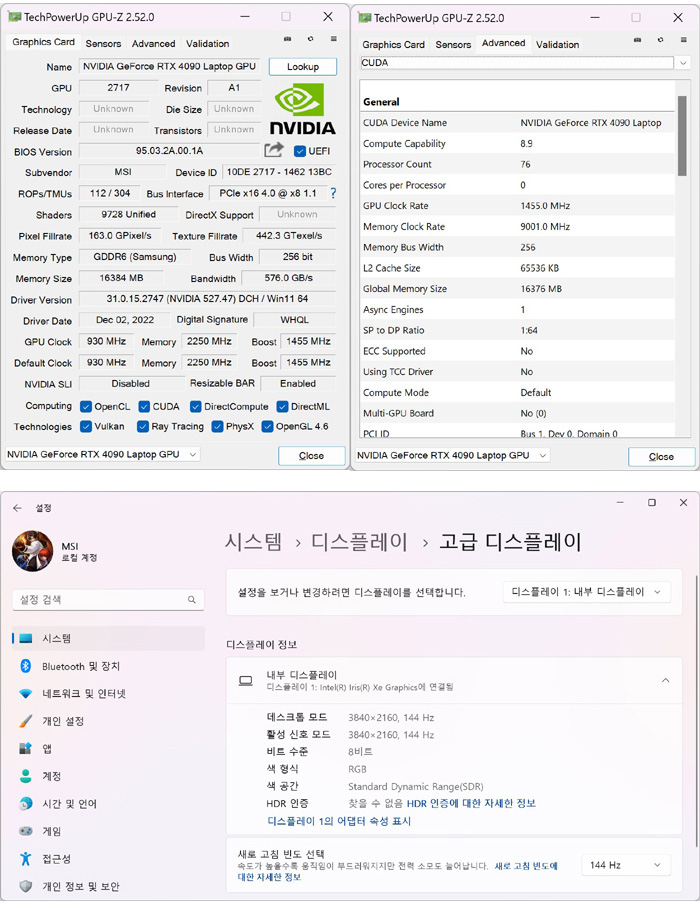Click the Settings back arrow
700x906 pixels.
click(x=17, y=508)
